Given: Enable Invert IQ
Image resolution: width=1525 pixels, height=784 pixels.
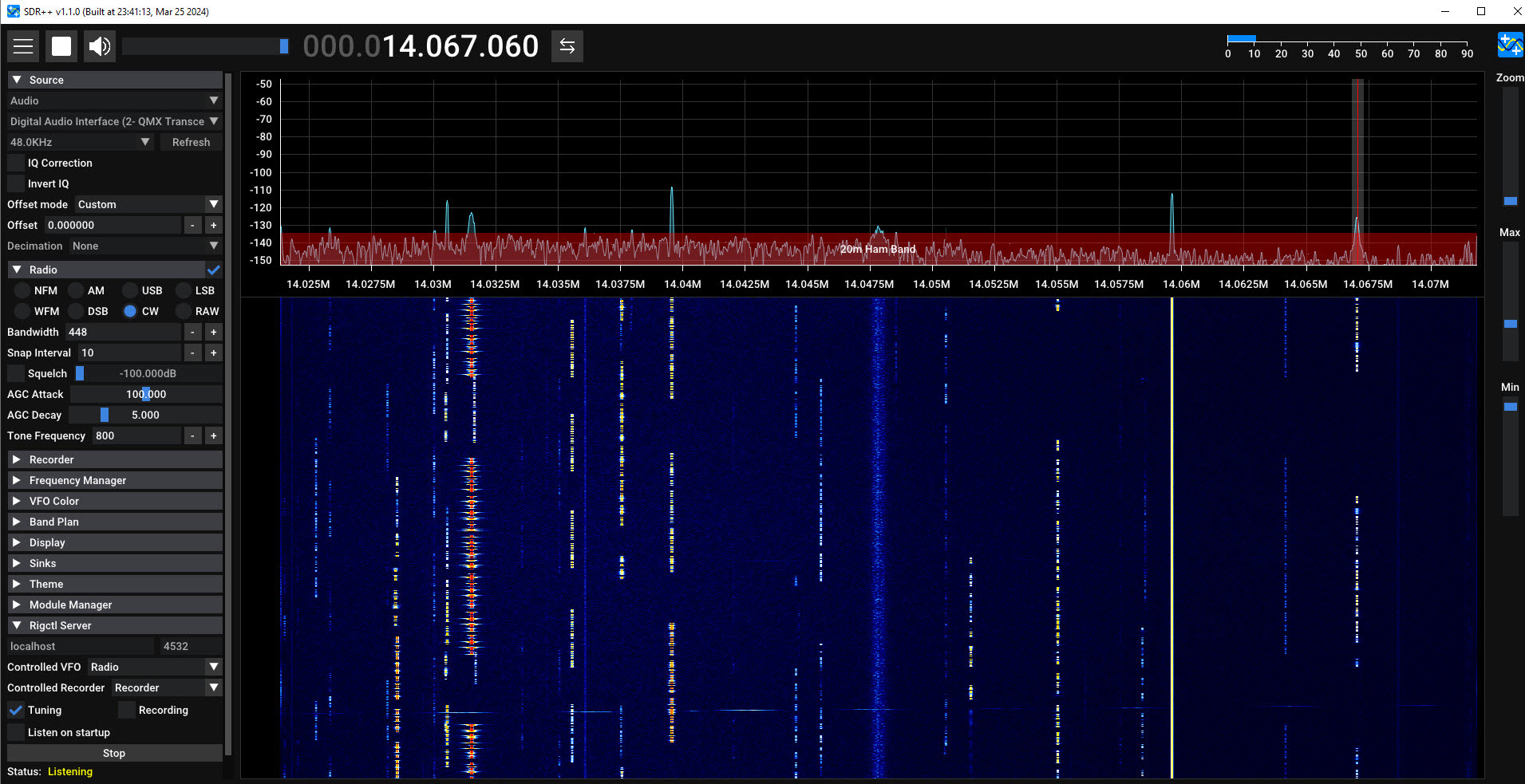Looking at the screenshot, I should [x=15, y=183].
